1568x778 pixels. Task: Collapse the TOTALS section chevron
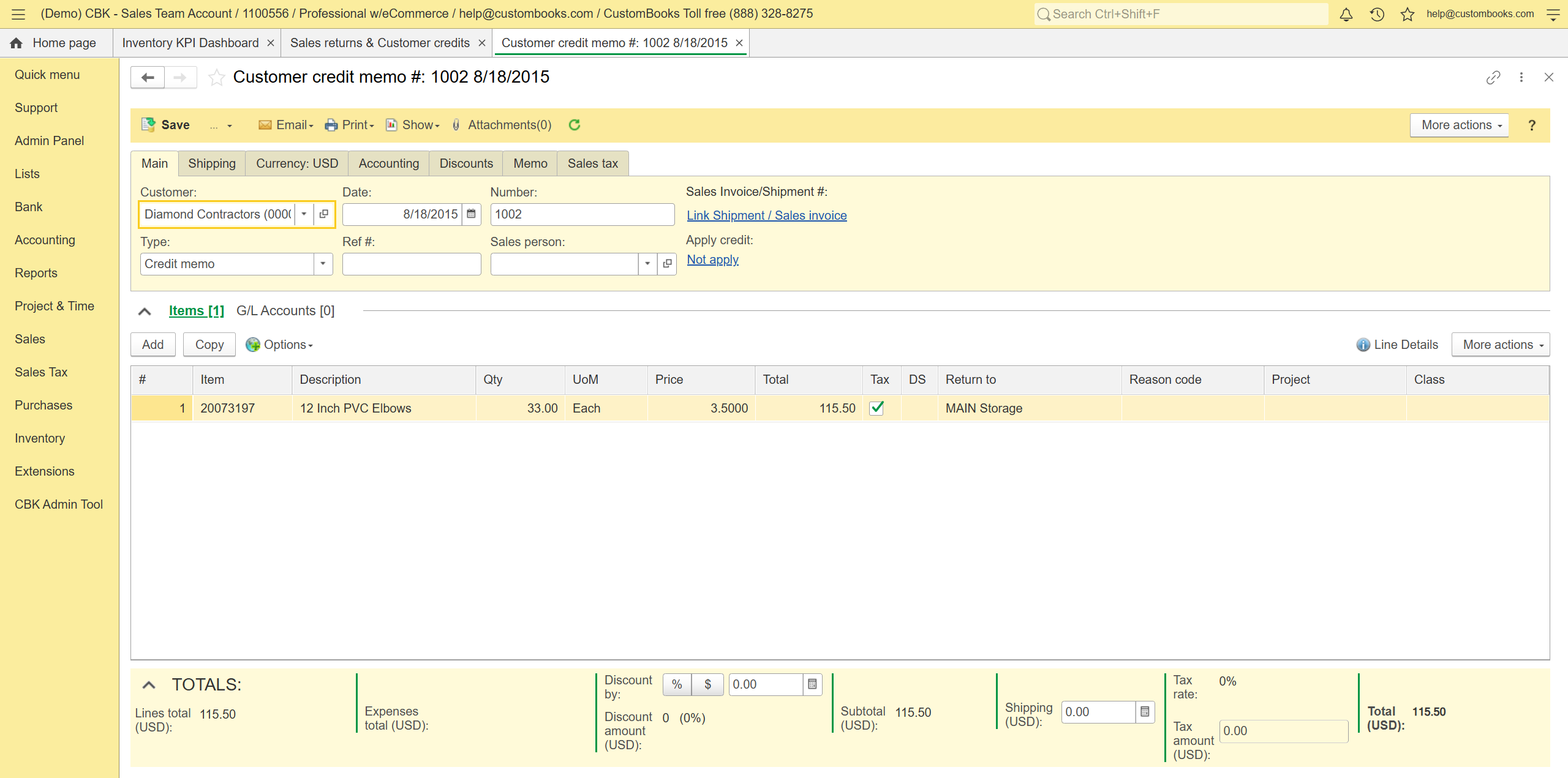click(149, 685)
